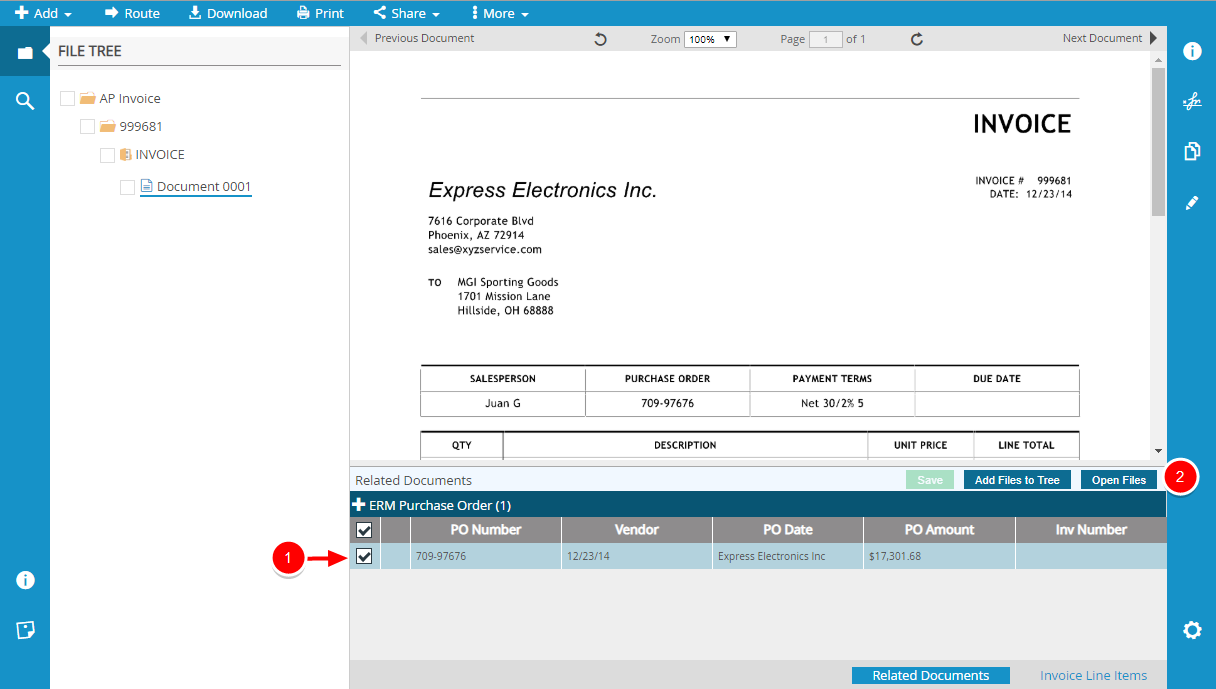Expand the ERM Purchase Order section

pyautogui.click(x=359, y=505)
